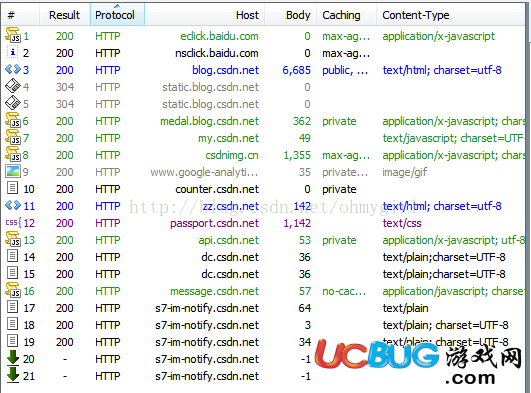Select the medal.blog.csdn.net host cell
531x393 pixels.
(x=209, y=121)
